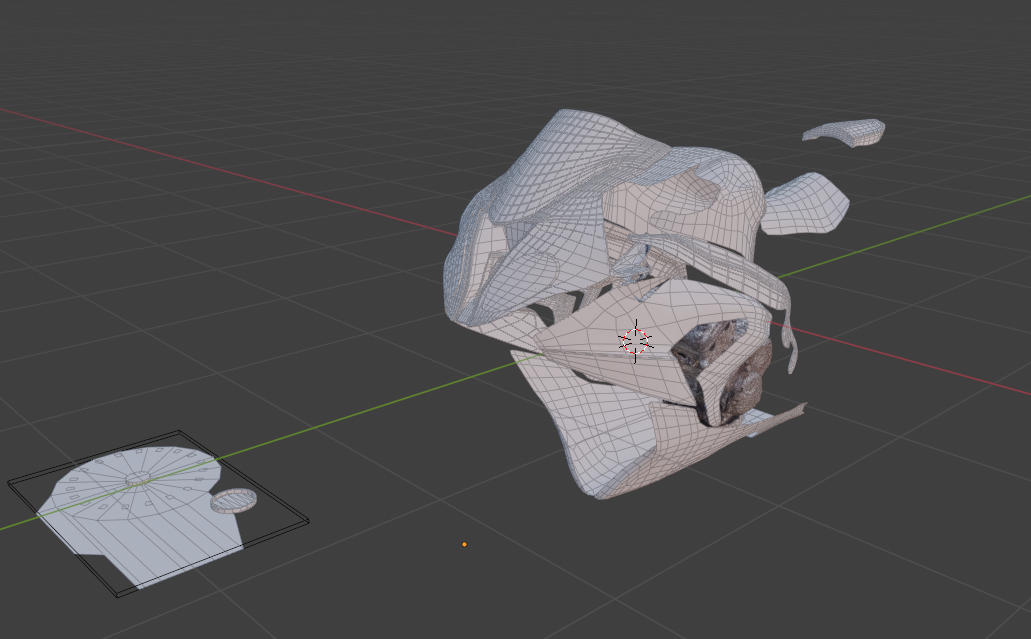
Task: Select the curved panel beside the fairing
Action: [803, 204]
